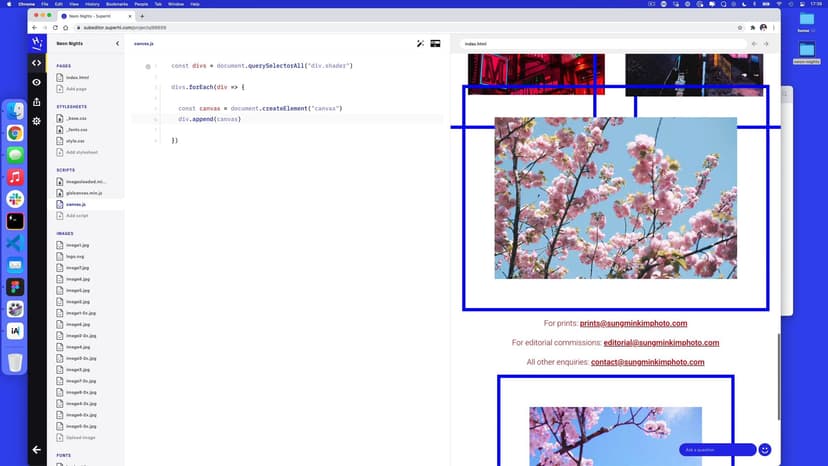
Task: Open project settings gear icon
Action: [x=37, y=120]
